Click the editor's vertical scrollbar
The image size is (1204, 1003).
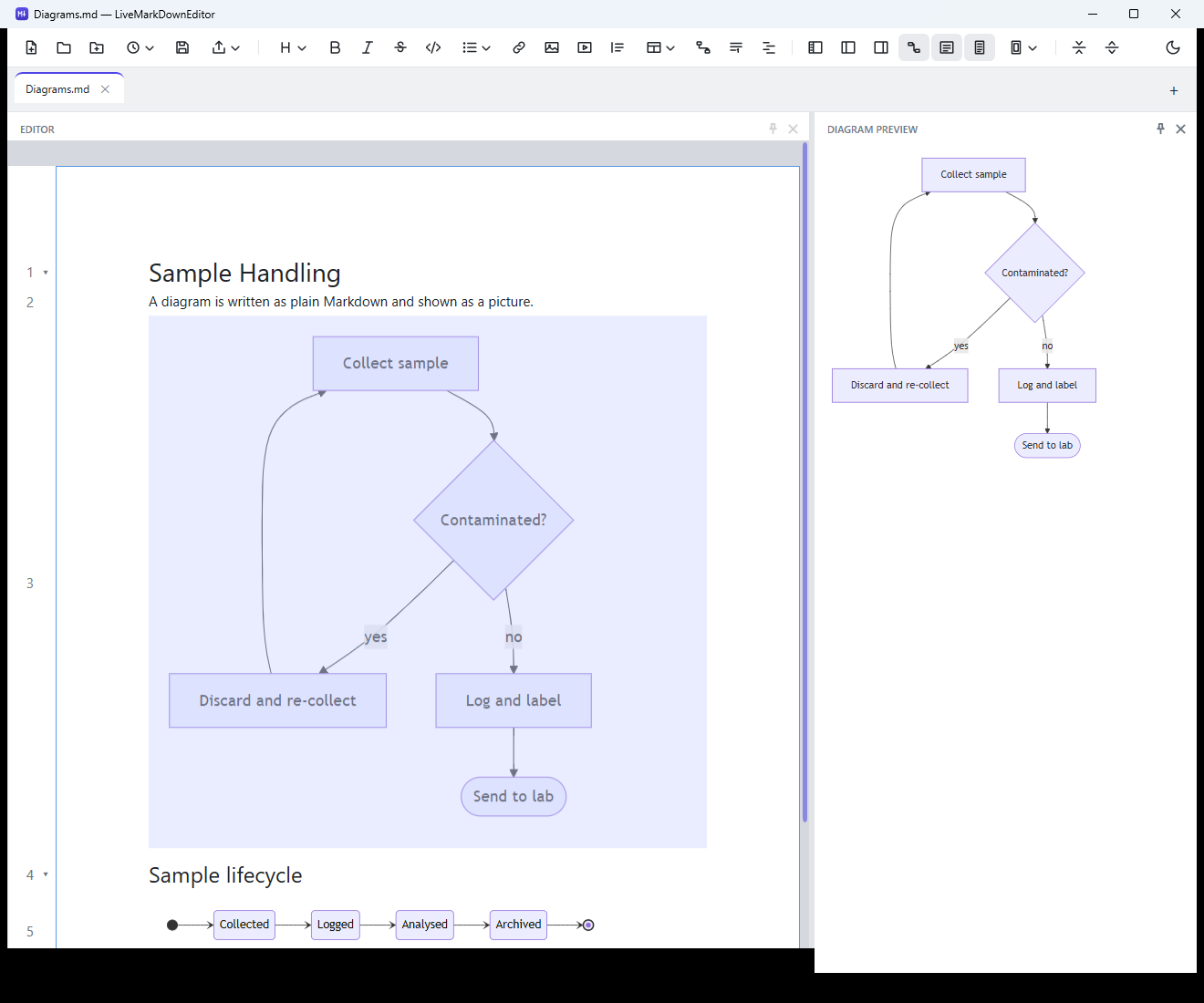[805, 483]
